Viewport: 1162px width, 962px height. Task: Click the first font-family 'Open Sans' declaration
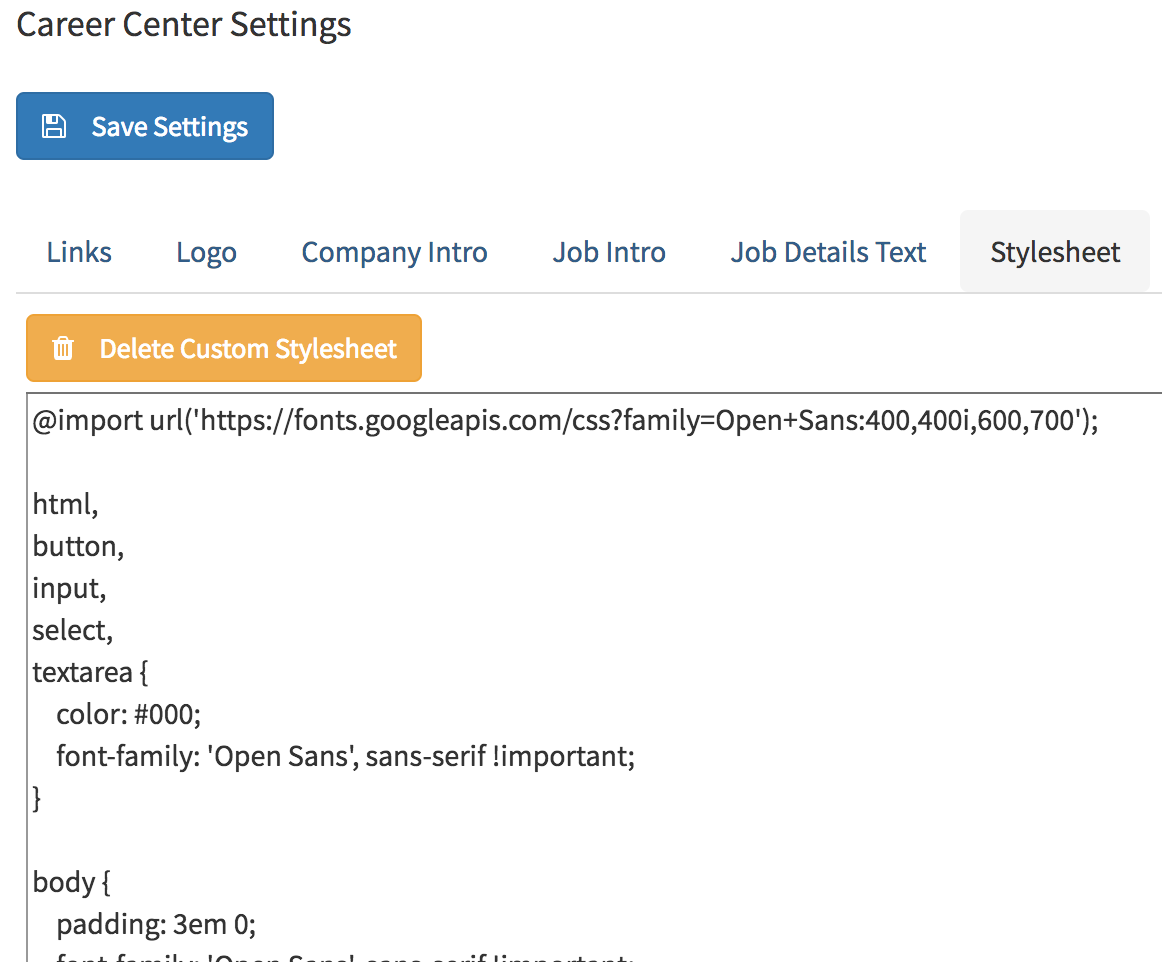pyautogui.click(x=345, y=756)
